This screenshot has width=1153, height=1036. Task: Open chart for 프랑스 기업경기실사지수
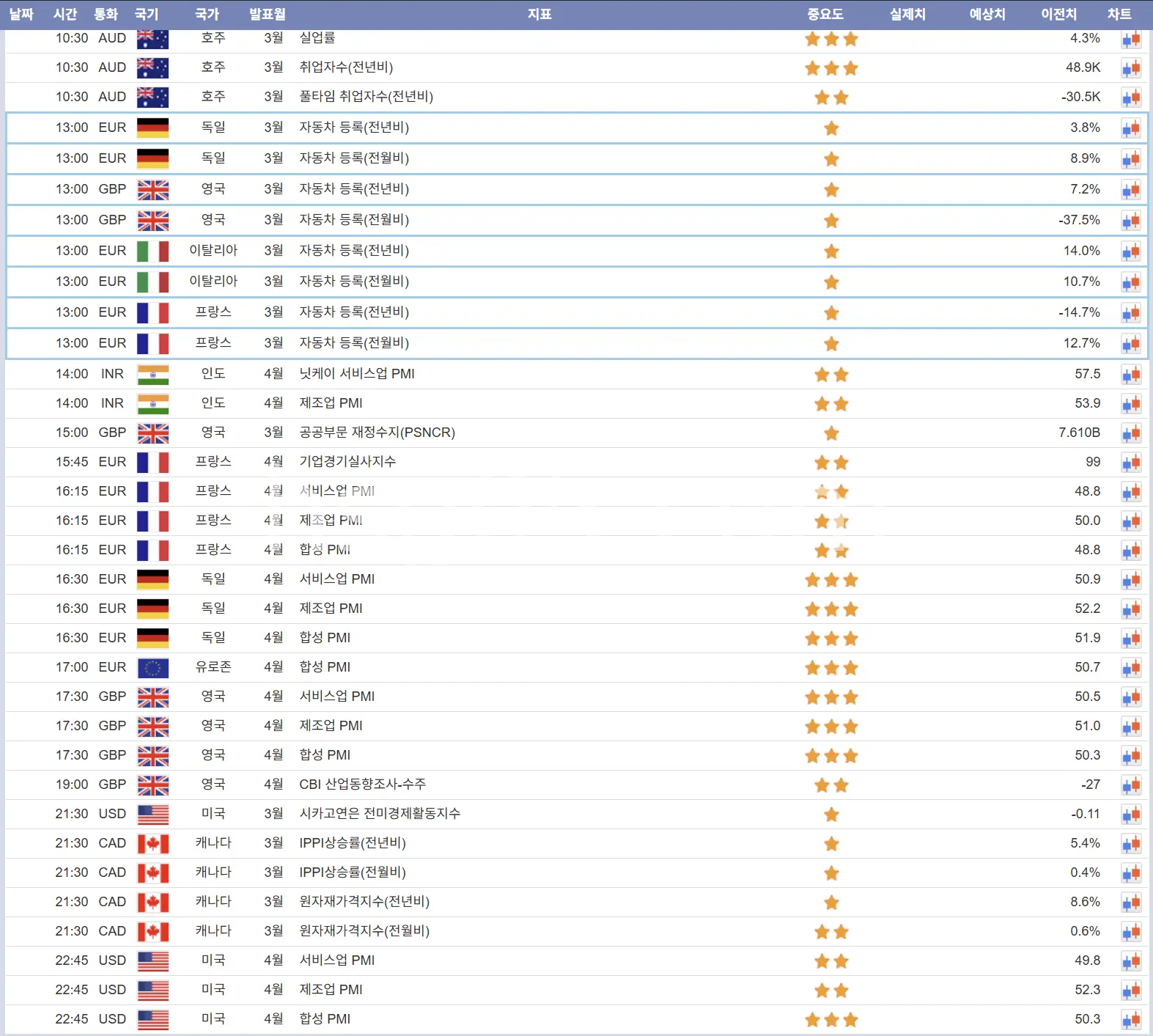click(x=1131, y=463)
